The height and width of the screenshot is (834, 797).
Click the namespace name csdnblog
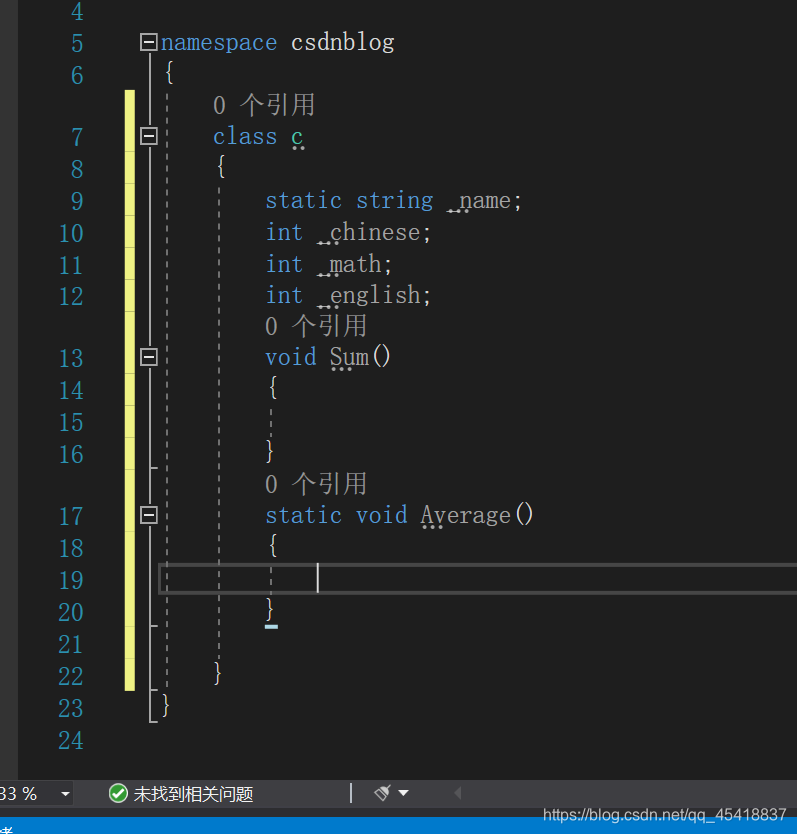(x=343, y=43)
